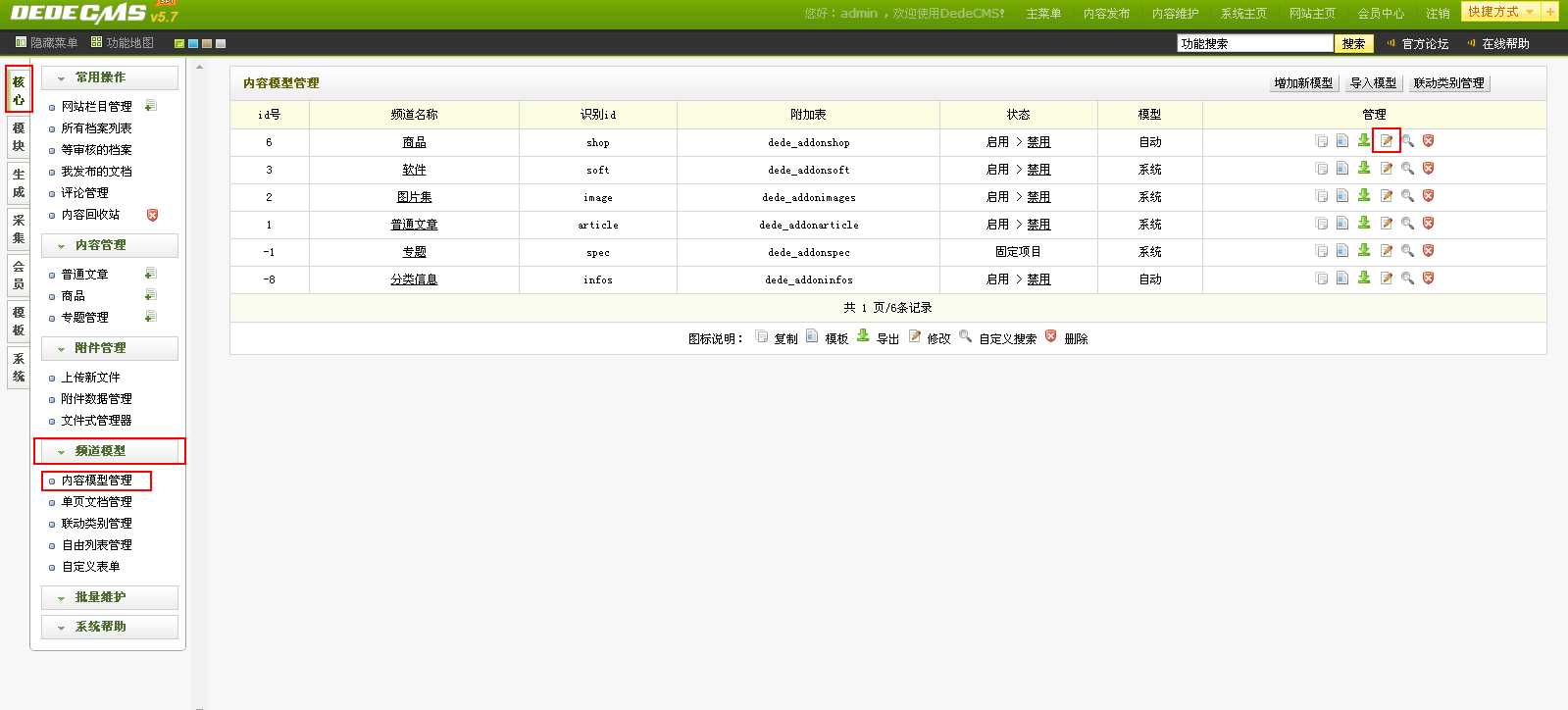The width and height of the screenshot is (1568, 710).
Task: Click the add icon beside 普通文章 in the sidebar
Action: 150,274
